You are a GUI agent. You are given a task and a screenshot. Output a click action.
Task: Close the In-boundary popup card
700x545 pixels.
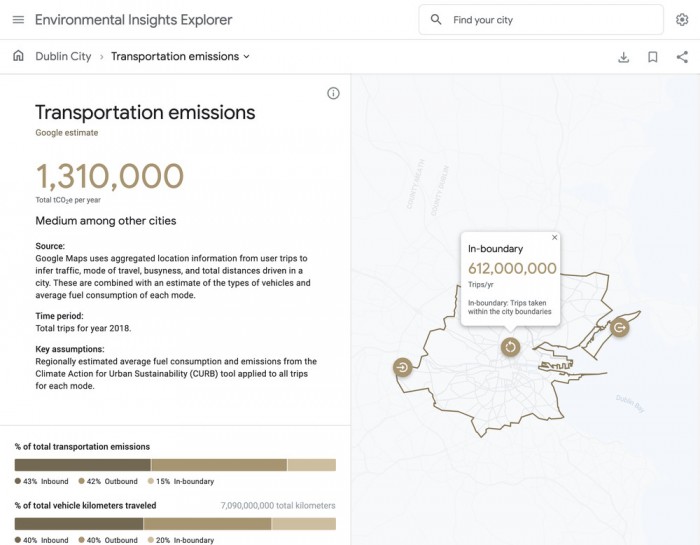tap(555, 238)
